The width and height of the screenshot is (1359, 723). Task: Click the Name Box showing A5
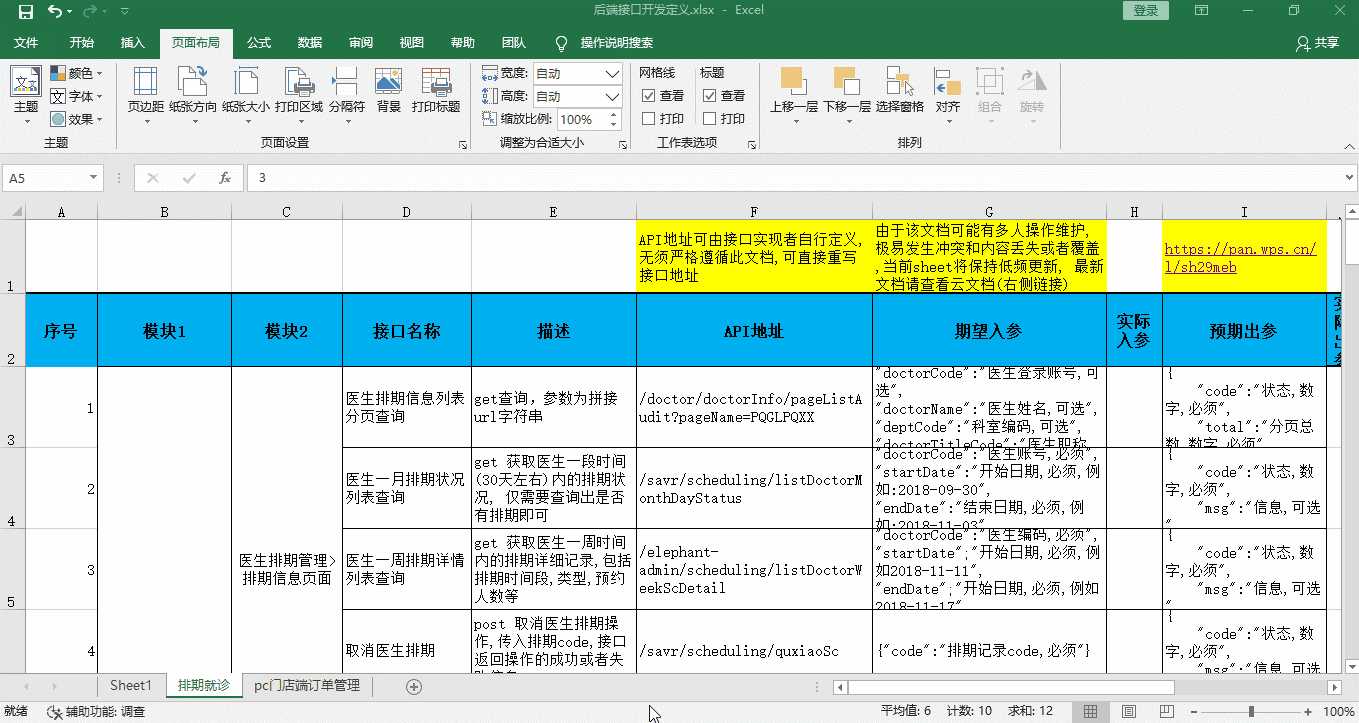[44, 178]
